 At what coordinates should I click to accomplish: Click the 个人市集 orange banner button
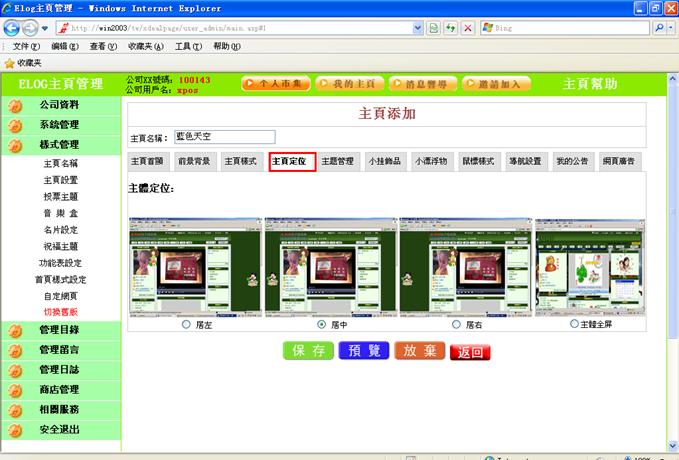tap(275, 84)
